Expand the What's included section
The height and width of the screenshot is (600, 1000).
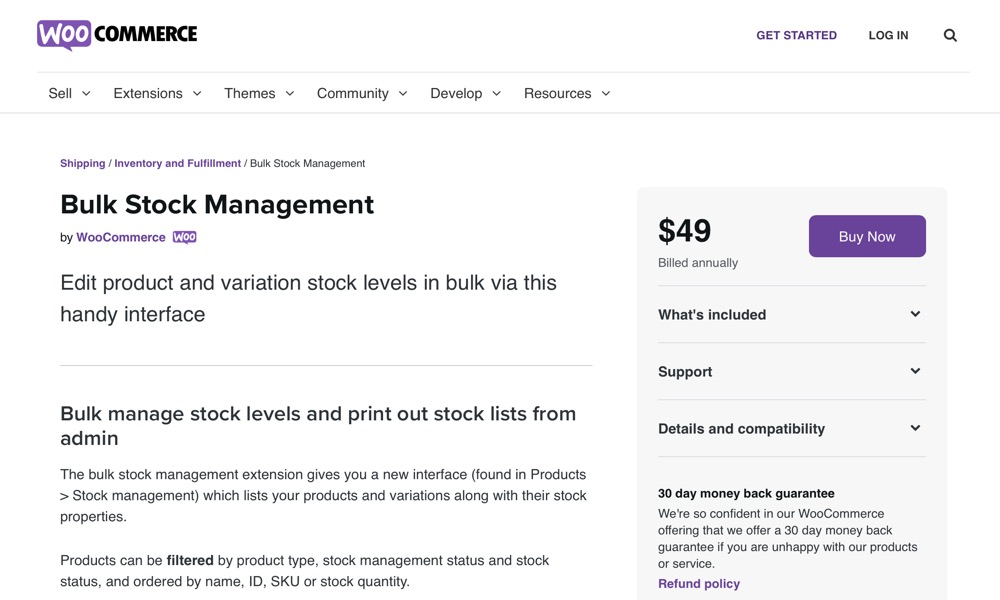[x=791, y=314]
